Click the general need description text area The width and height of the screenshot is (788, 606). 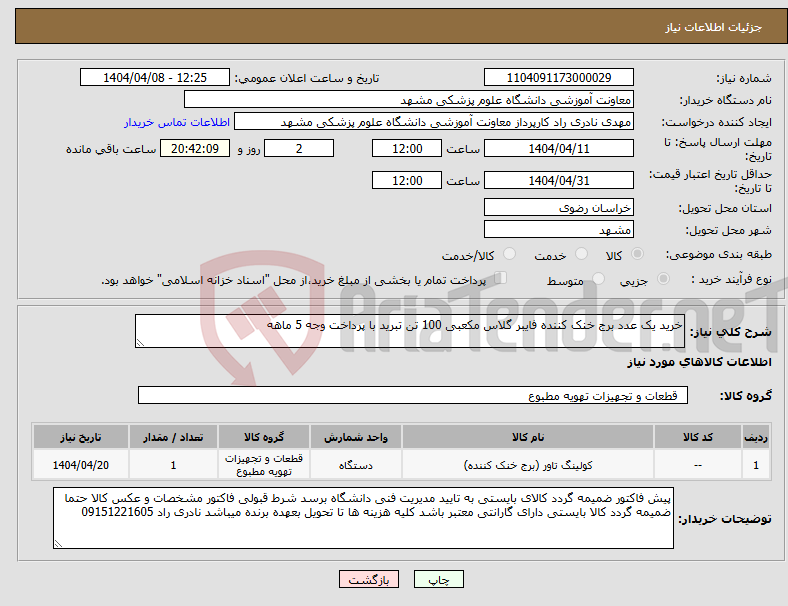pyautogui.click(x=410, y=331)
